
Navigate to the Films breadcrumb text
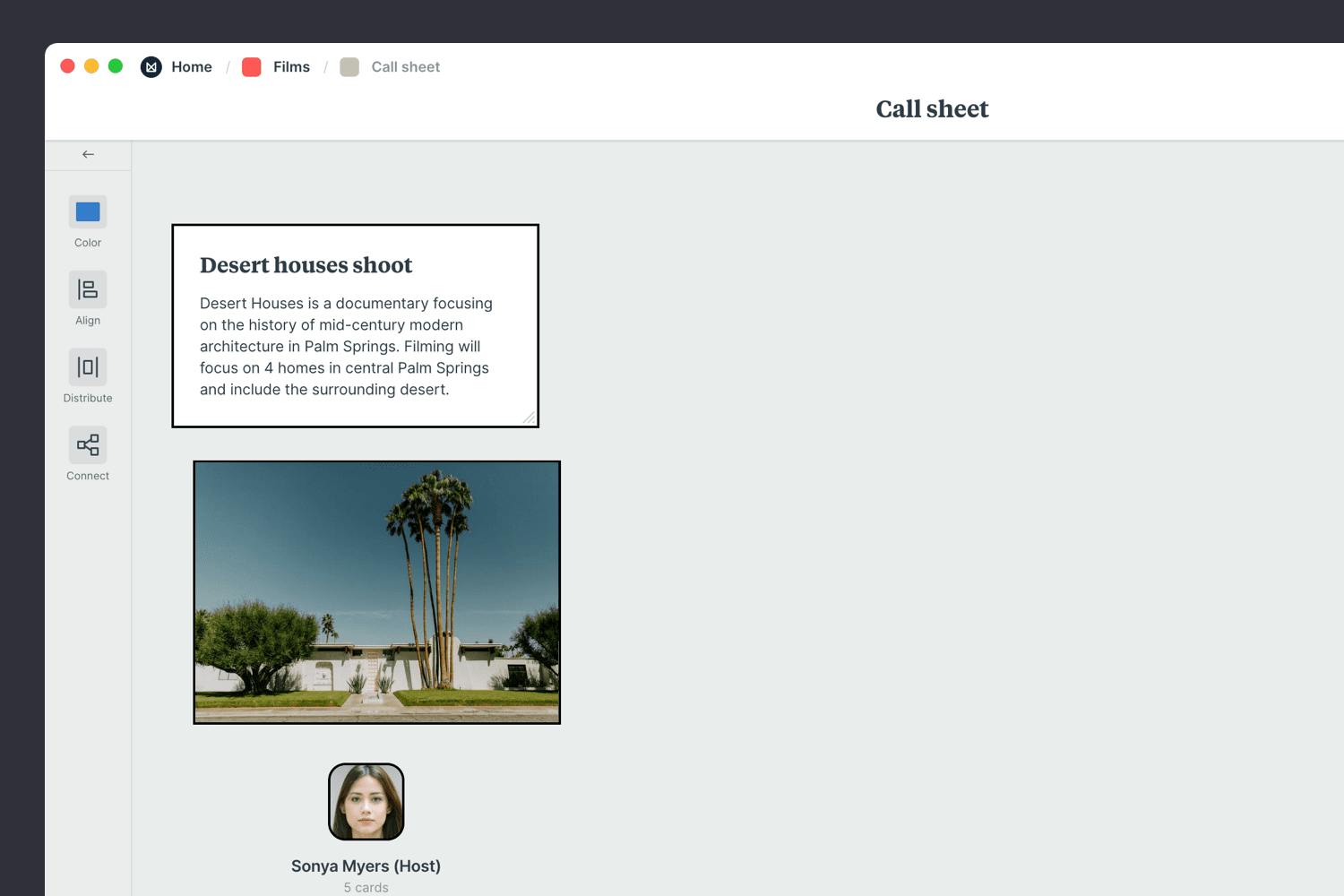(291, 67)
